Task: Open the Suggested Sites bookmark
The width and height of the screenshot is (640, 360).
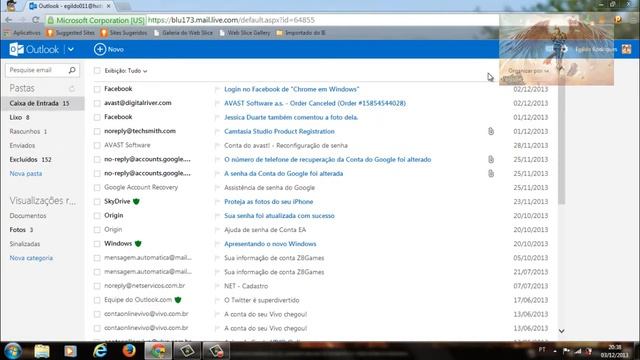Action: pyautogui.click(x=71, y=33)
